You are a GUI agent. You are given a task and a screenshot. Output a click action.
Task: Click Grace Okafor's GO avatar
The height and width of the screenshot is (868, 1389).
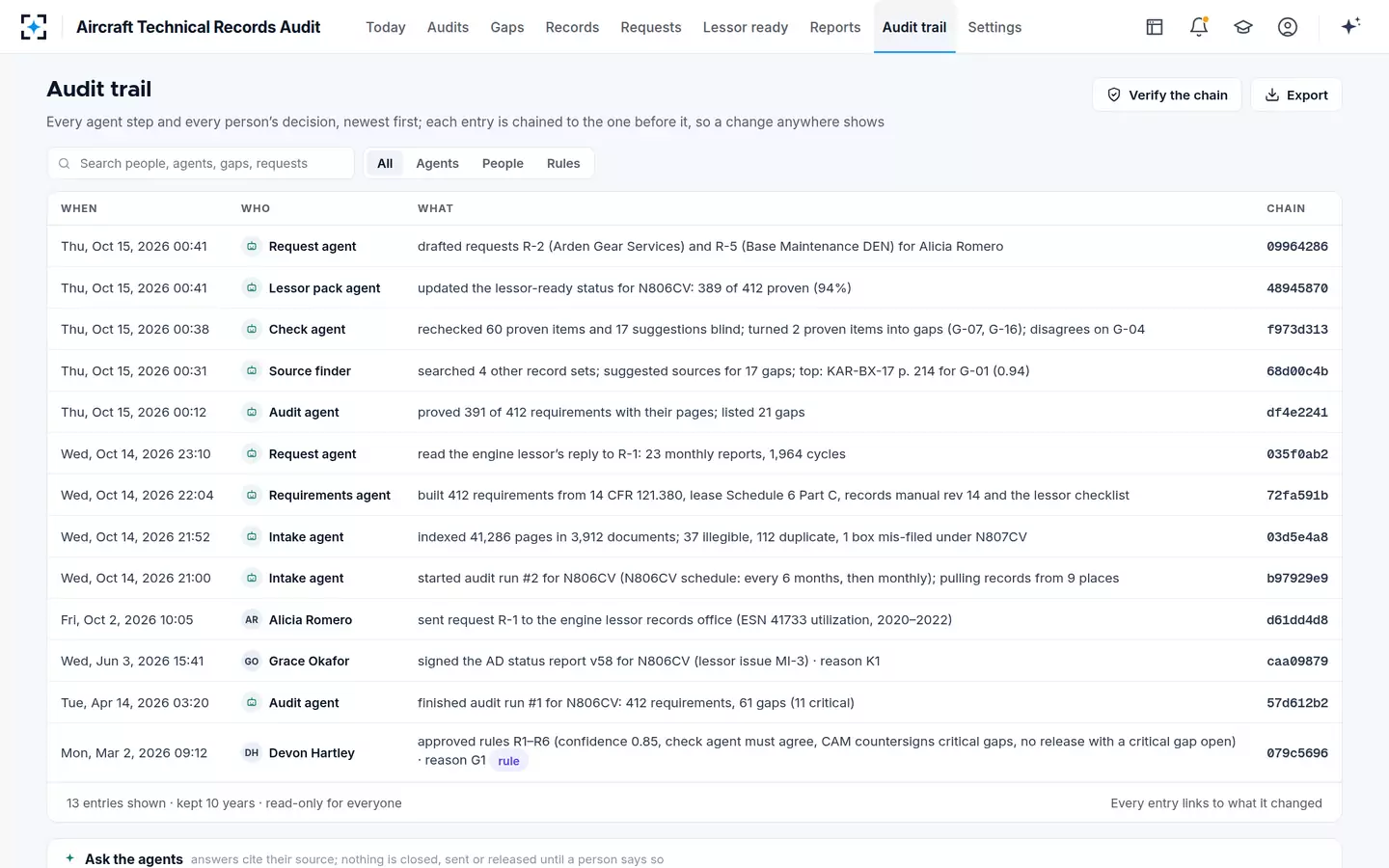pos(252,661)
